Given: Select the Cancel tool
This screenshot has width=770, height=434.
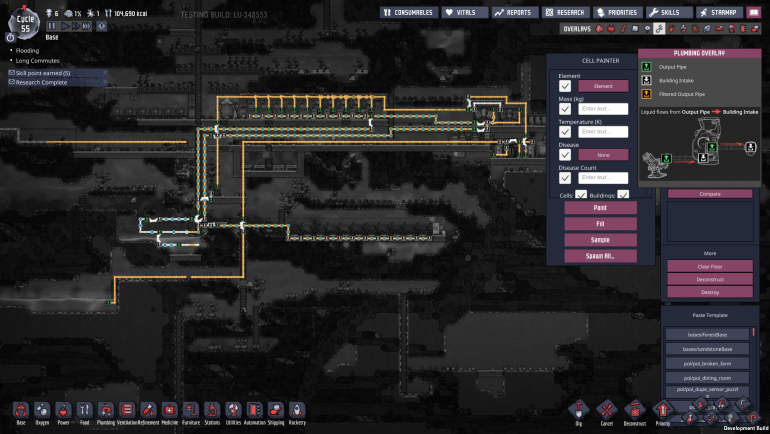Looking at the screenshot, I should [606, 410].
